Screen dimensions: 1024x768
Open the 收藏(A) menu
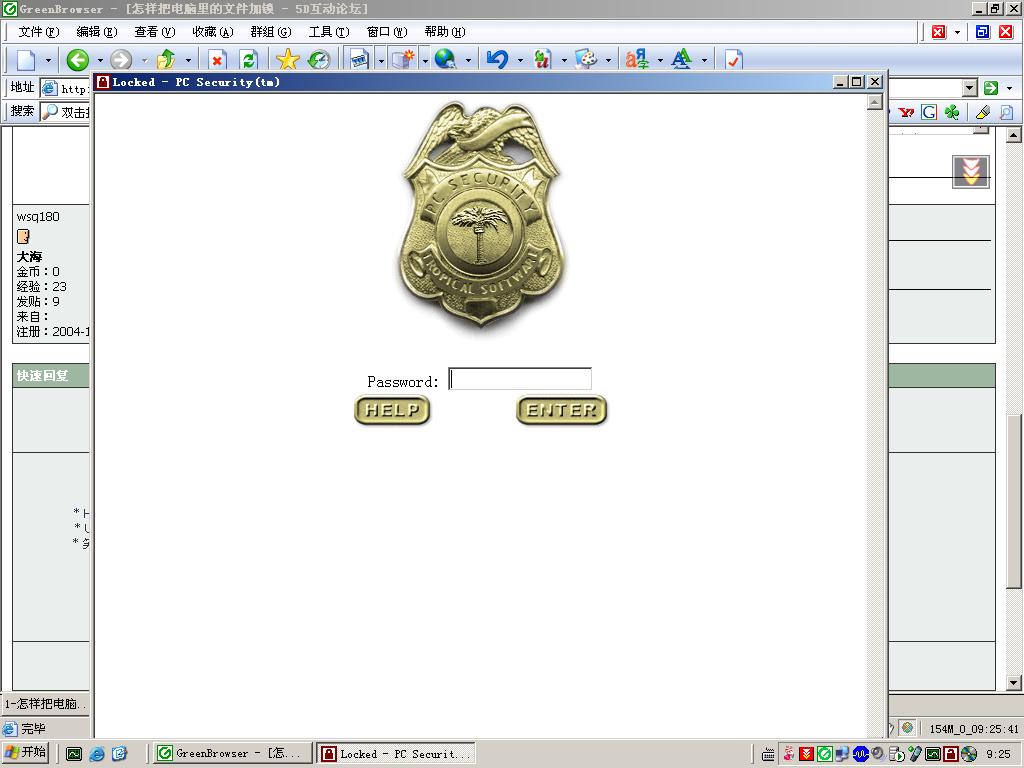[213, 32]
